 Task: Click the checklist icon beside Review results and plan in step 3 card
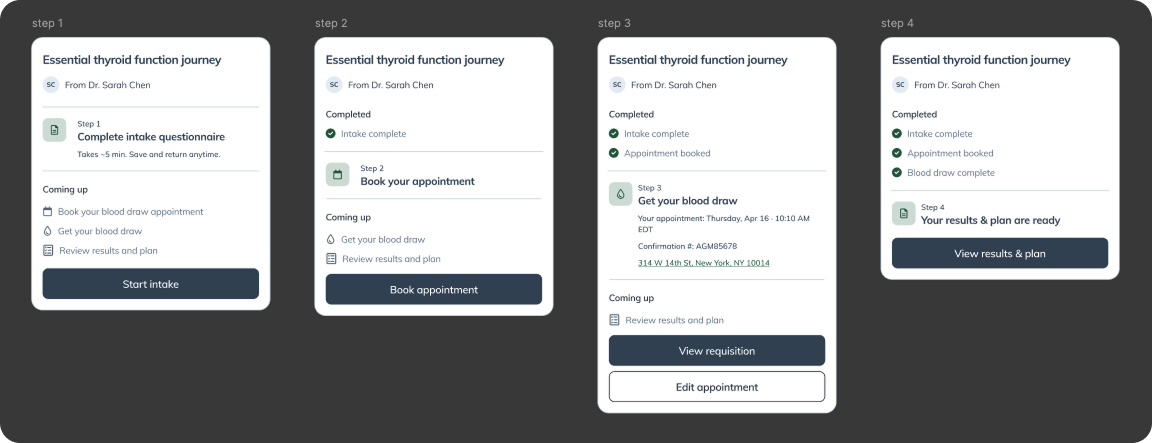(614, 320)
